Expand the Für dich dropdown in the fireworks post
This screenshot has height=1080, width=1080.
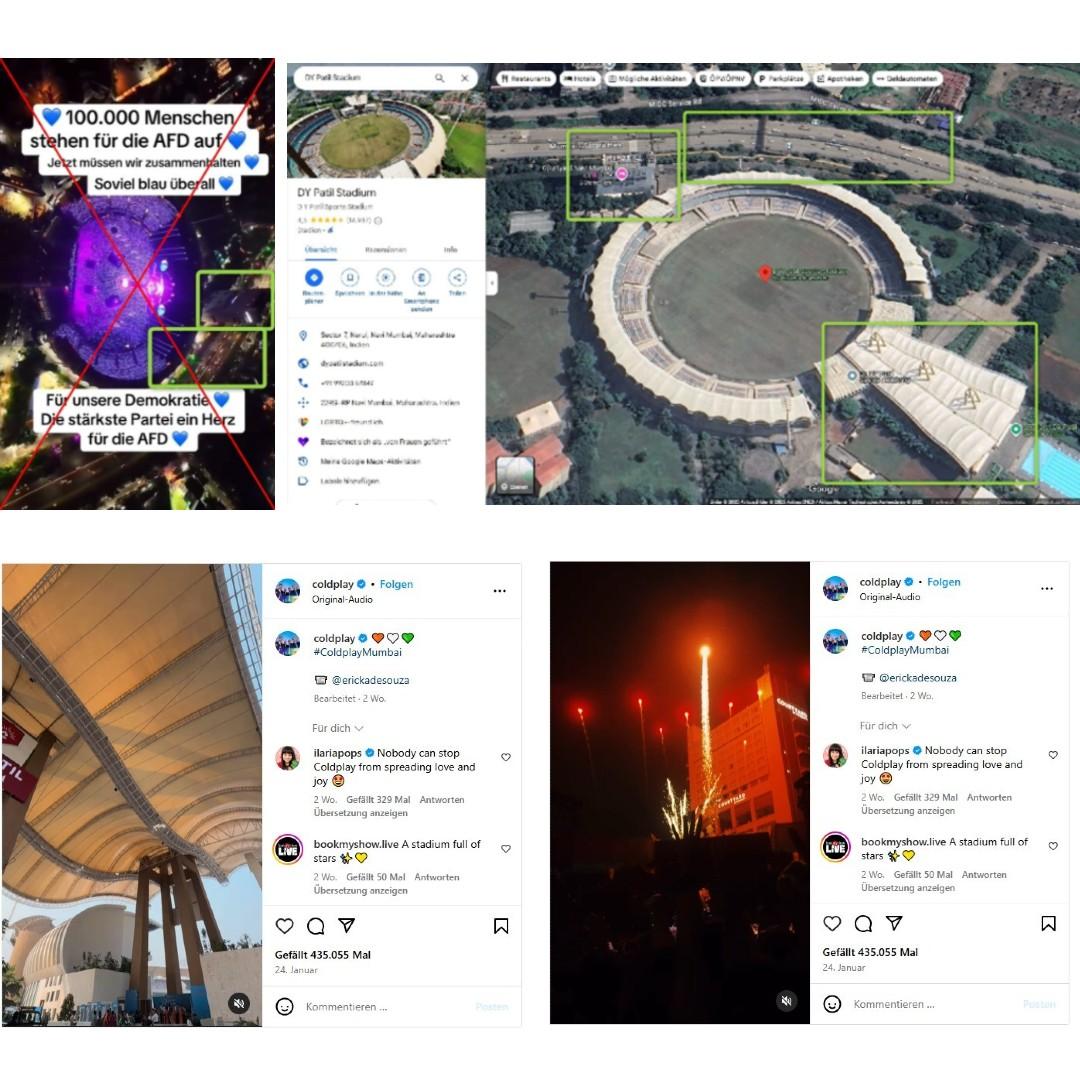[885, 726]
